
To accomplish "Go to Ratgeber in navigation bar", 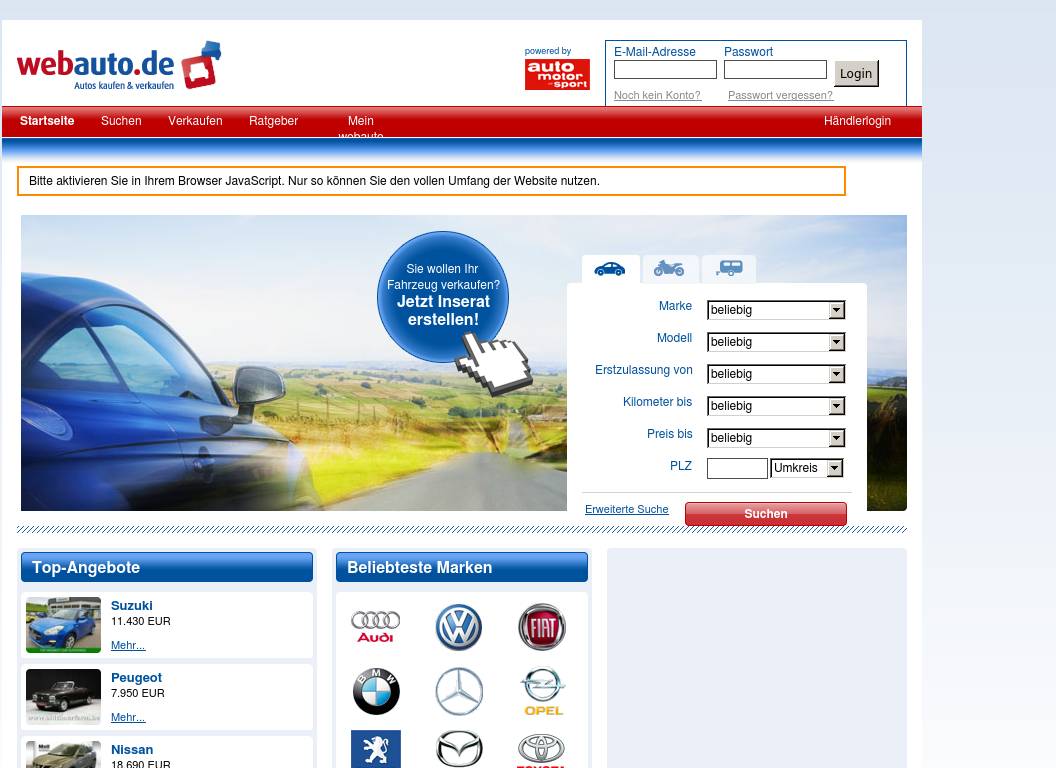I will (x=273, y=121).
